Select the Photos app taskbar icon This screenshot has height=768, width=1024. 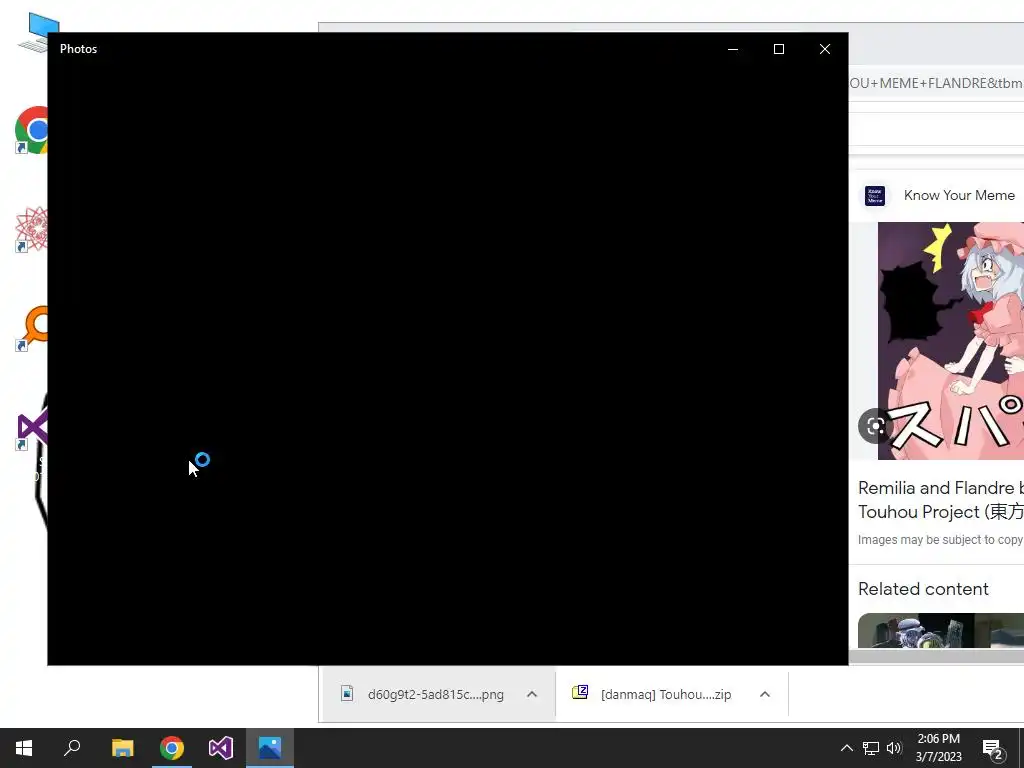(x=270, y=748)
